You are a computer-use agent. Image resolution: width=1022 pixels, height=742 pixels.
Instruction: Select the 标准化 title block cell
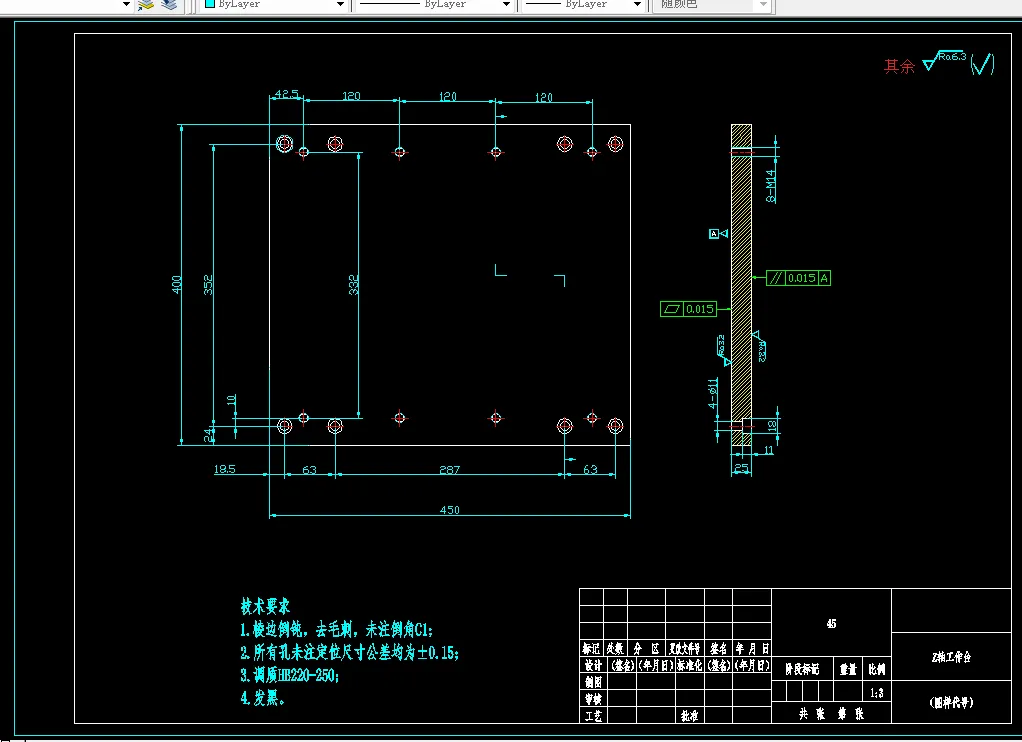690,665
